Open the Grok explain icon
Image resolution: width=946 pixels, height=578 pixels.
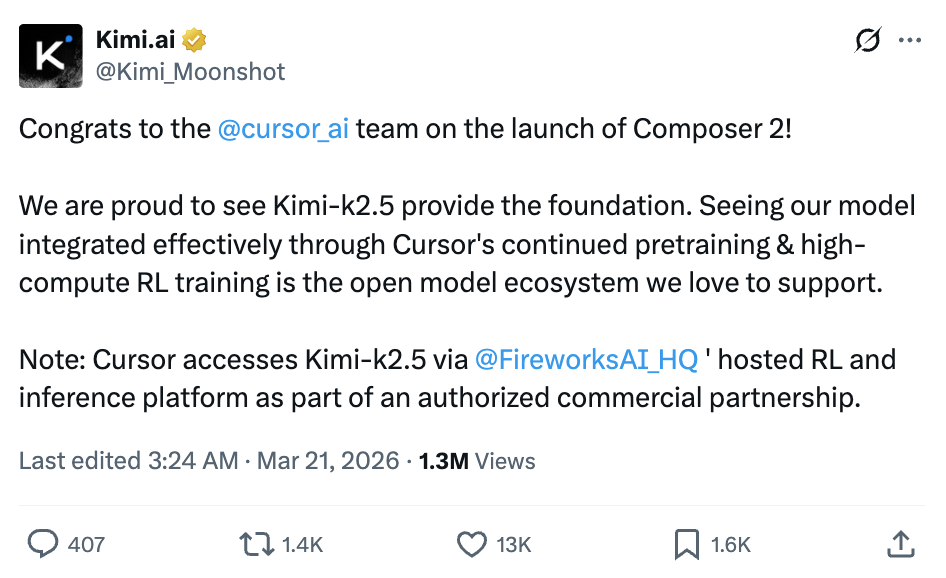point(868,40)
